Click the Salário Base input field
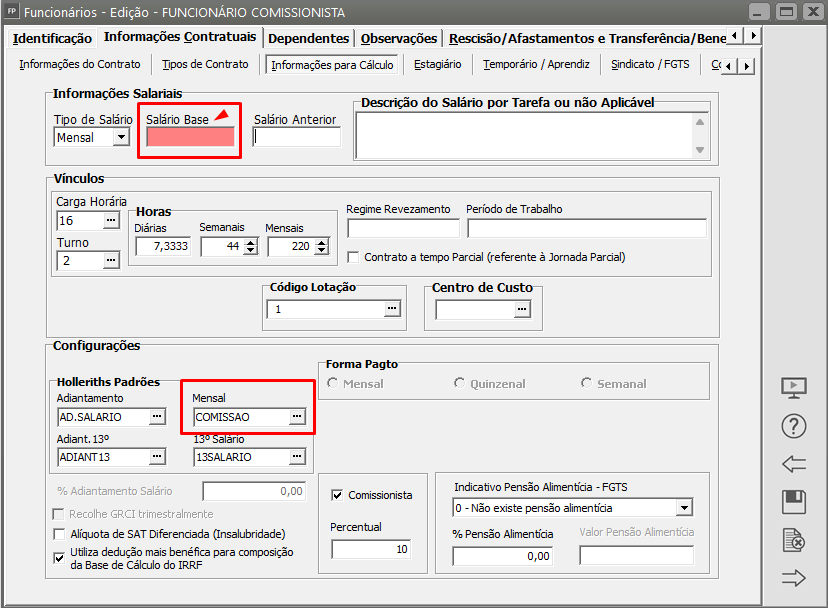The image size is (828, 608). pyautogui.click(x=190, y=138)
